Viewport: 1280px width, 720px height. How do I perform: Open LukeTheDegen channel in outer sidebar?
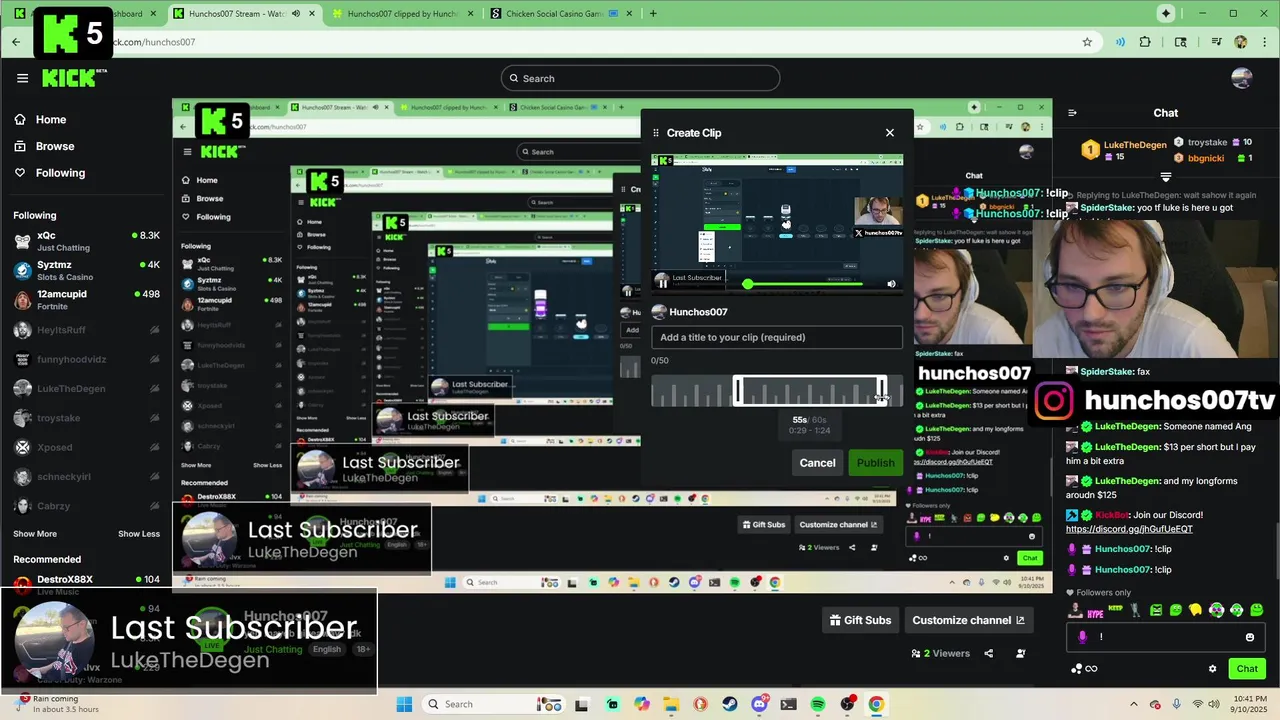tap(86, 388)
